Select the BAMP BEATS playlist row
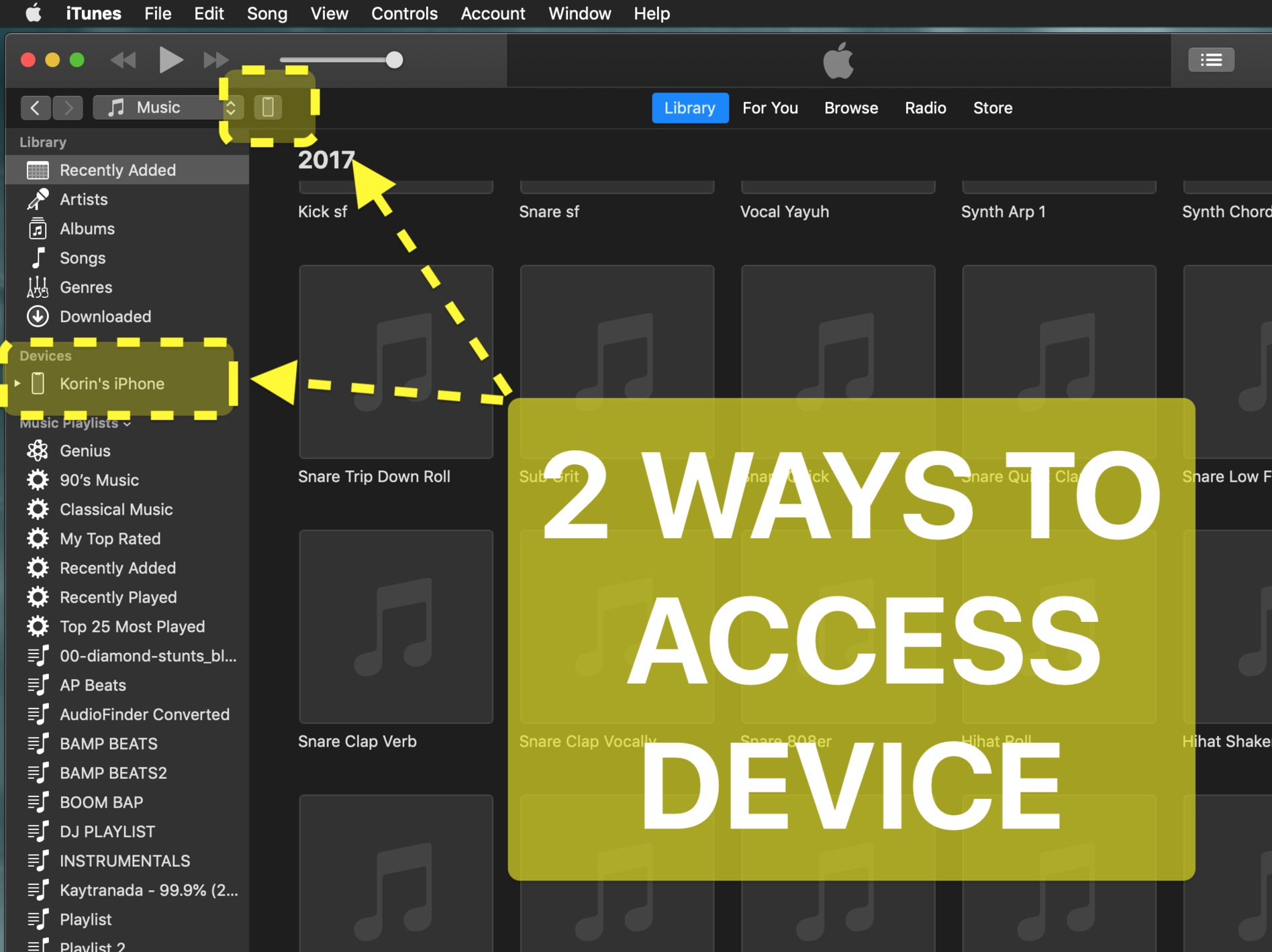Screen dimensions: 1272x952 pos(127,744)
